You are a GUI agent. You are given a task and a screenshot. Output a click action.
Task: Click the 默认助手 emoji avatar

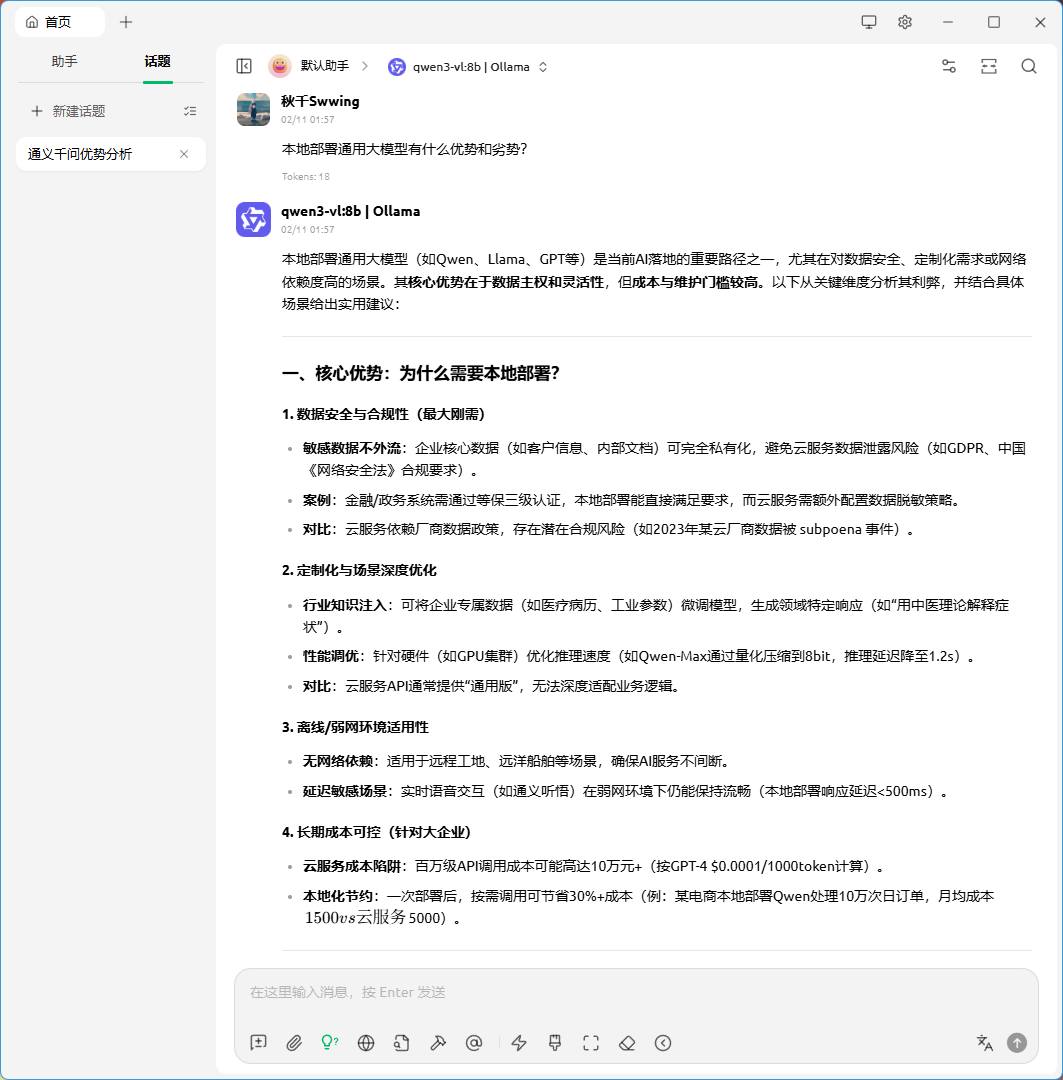pos(280,66)
